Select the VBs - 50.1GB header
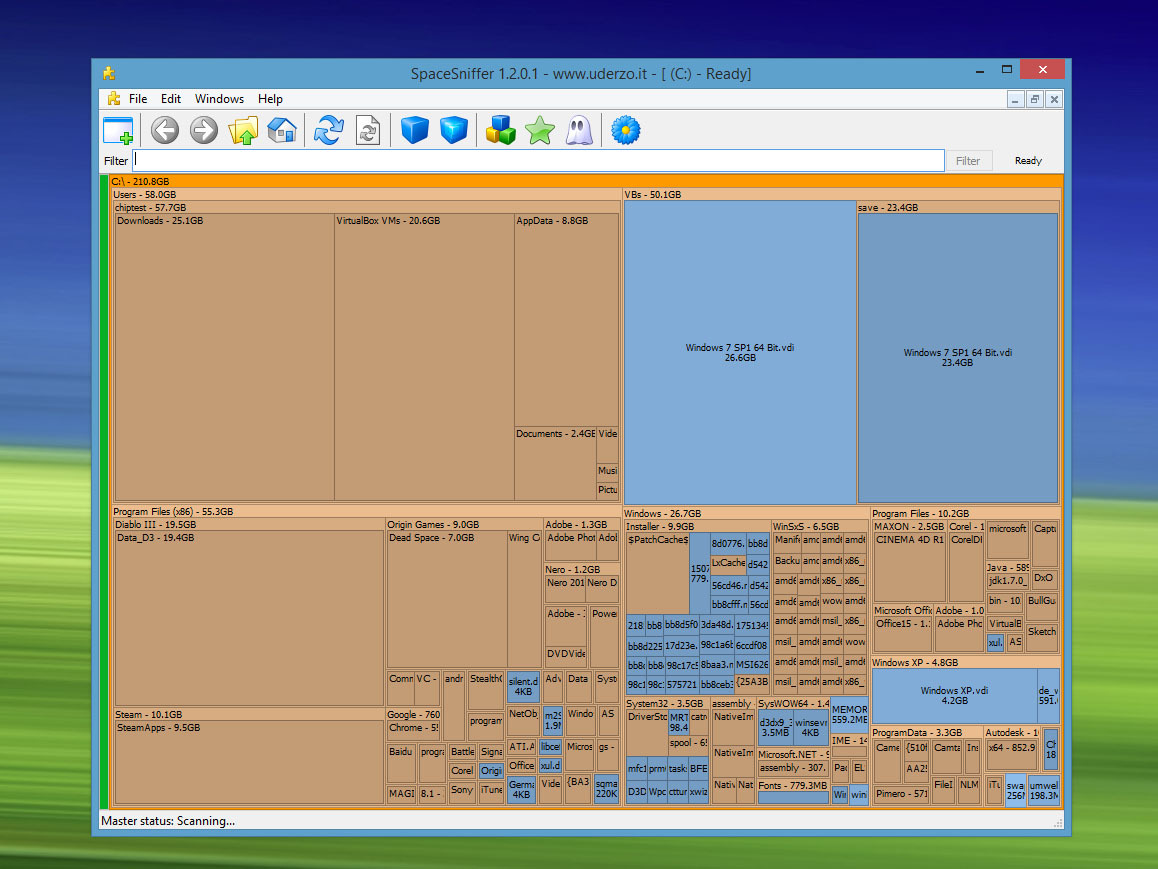The image size is (1158, 869). [x=842, y=195]
